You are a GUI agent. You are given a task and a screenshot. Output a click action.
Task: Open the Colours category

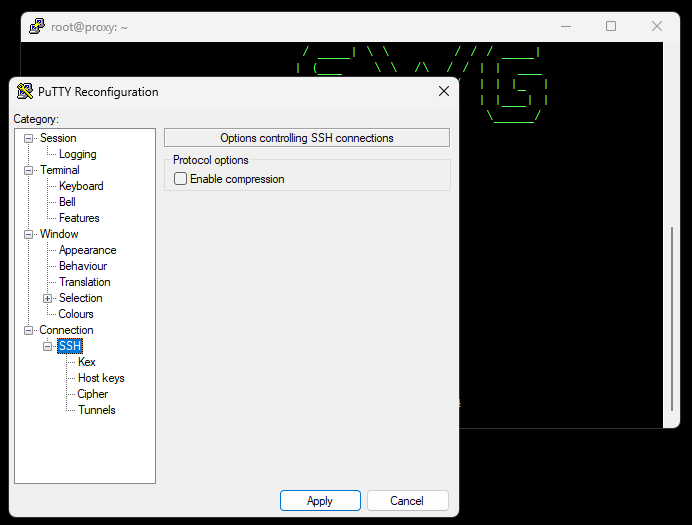coord(76,314)
